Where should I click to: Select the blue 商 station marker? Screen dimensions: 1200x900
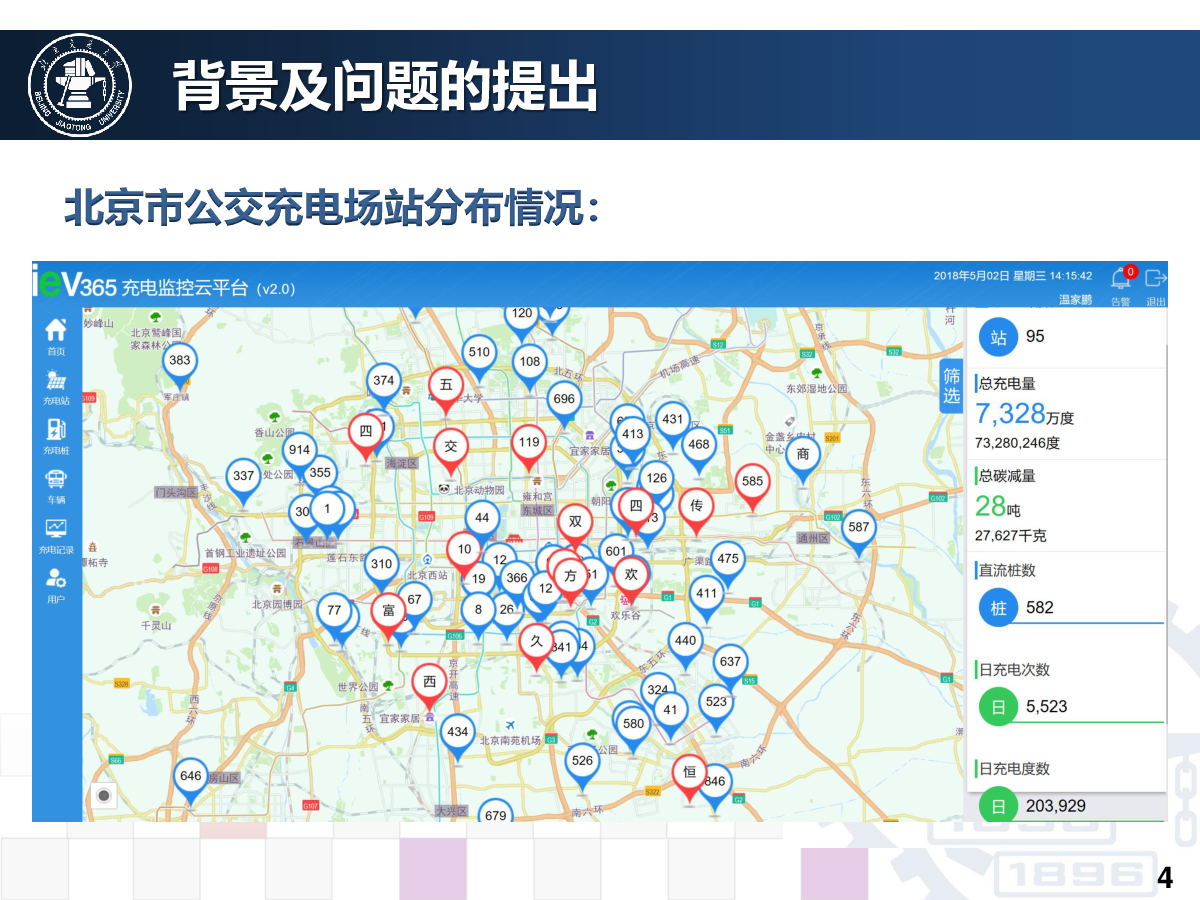[803, 460]
